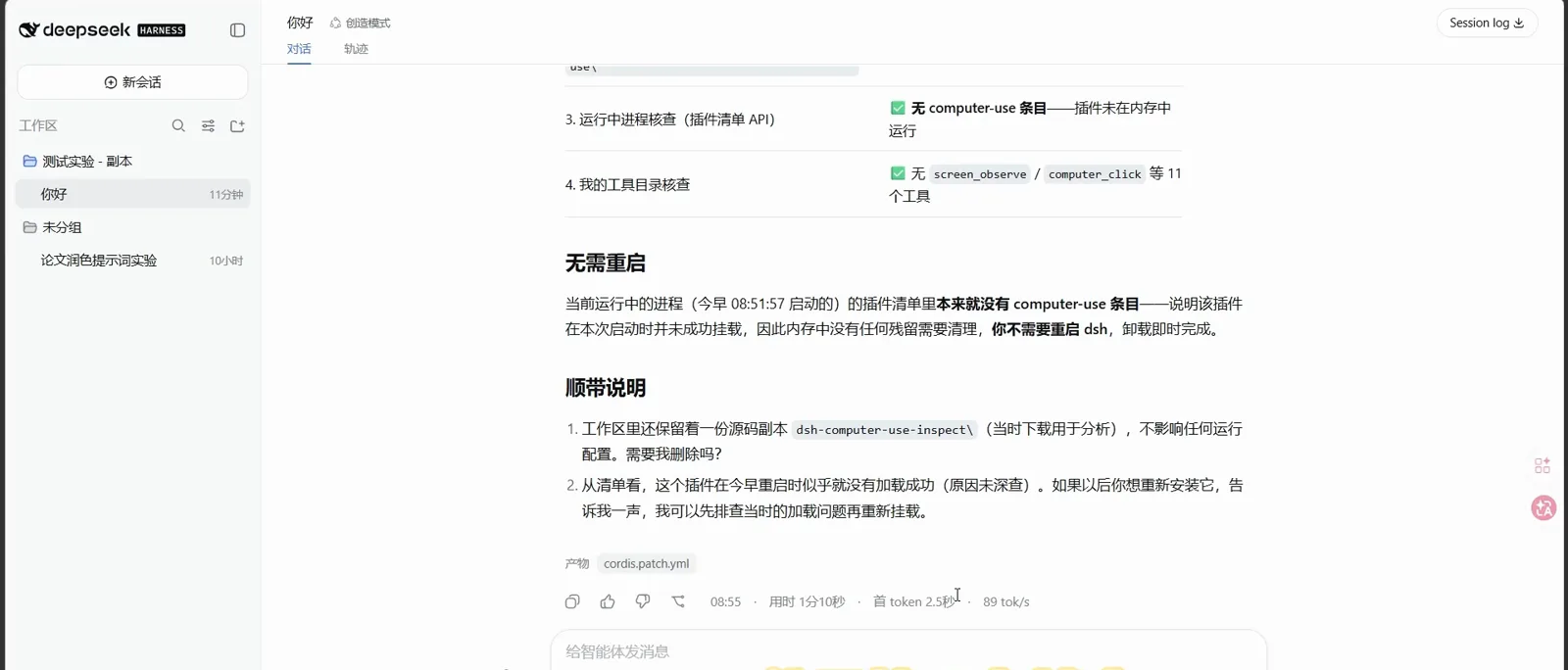
Task: Click the computer_click code label
Action: click(1095, 174)
